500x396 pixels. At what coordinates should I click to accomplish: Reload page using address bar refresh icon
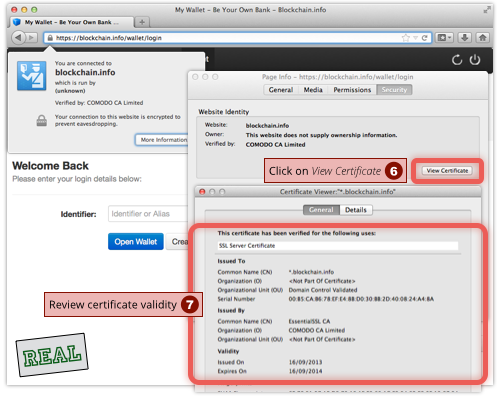click(x=424, y=38)
